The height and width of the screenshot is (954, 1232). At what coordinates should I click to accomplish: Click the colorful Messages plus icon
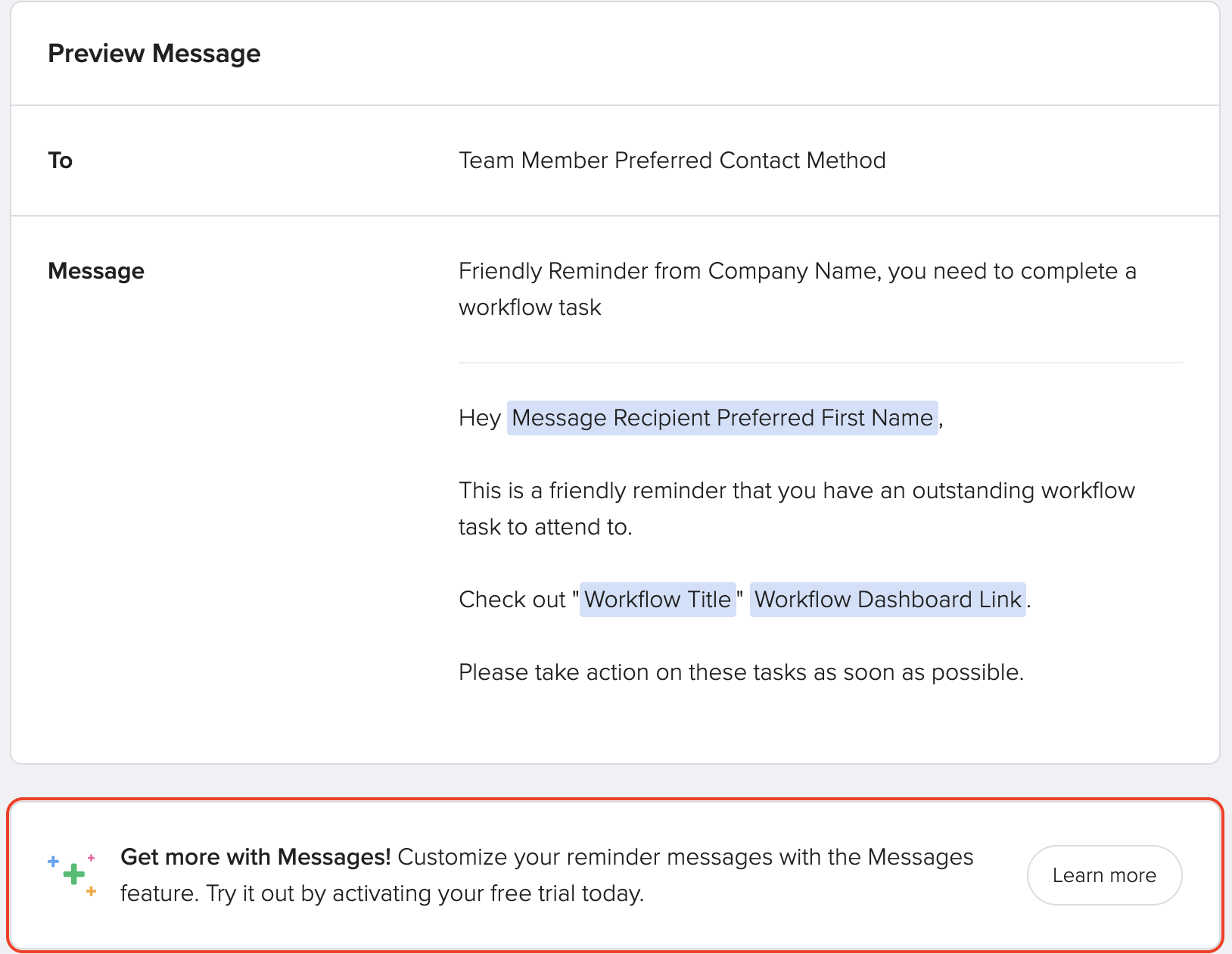(72, 874)
